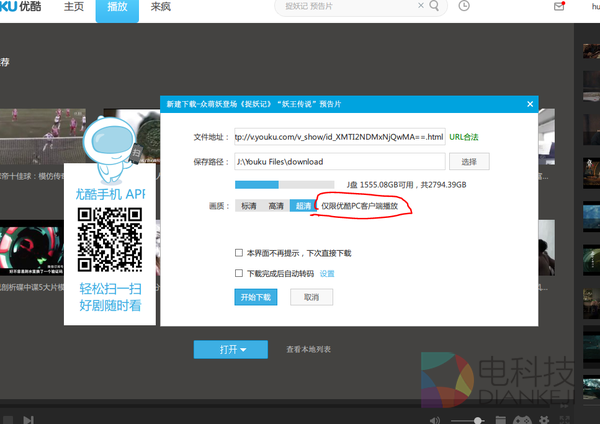The height and width of the screenshot is (424, 600).
Task: Select 超清 quality option
Action: (303, 206)
